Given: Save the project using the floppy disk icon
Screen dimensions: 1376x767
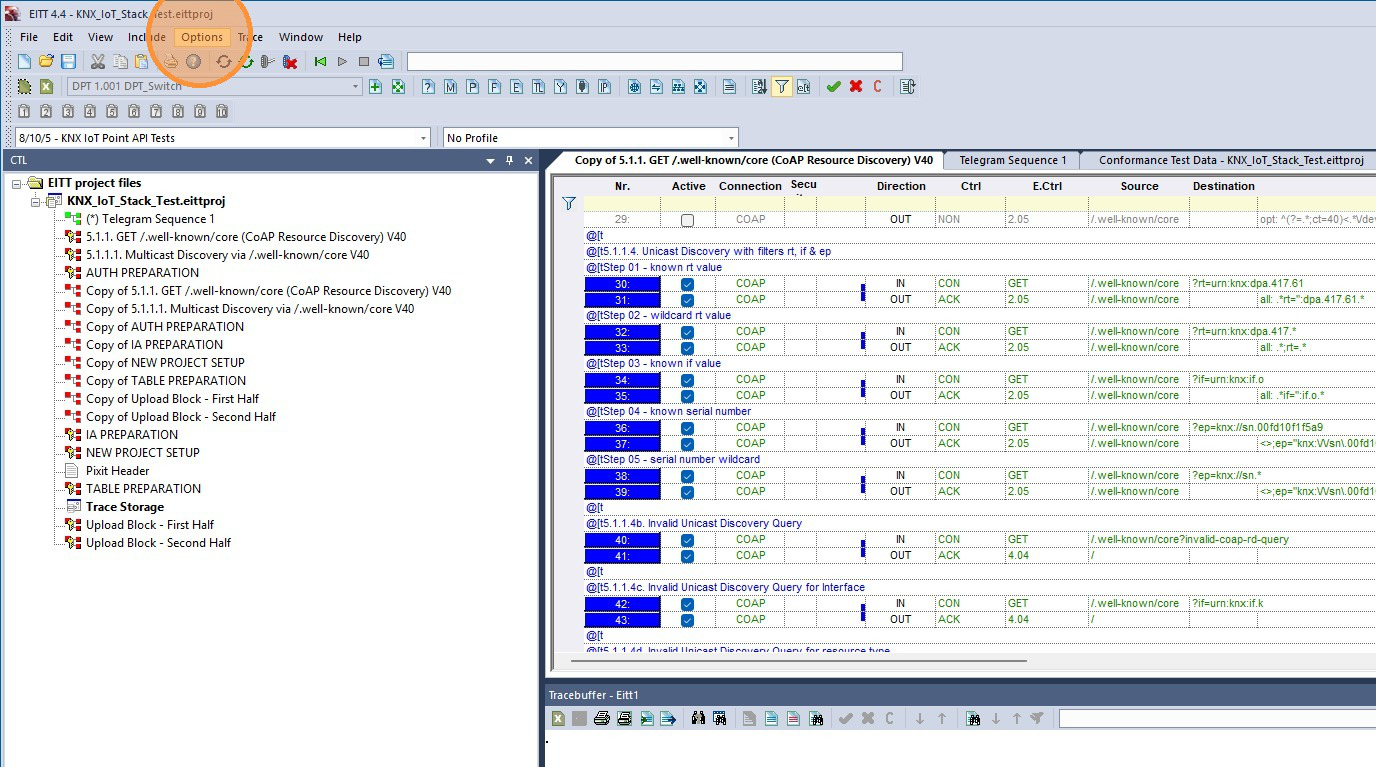Looking at the screenshot, I should tap(68, 62).
